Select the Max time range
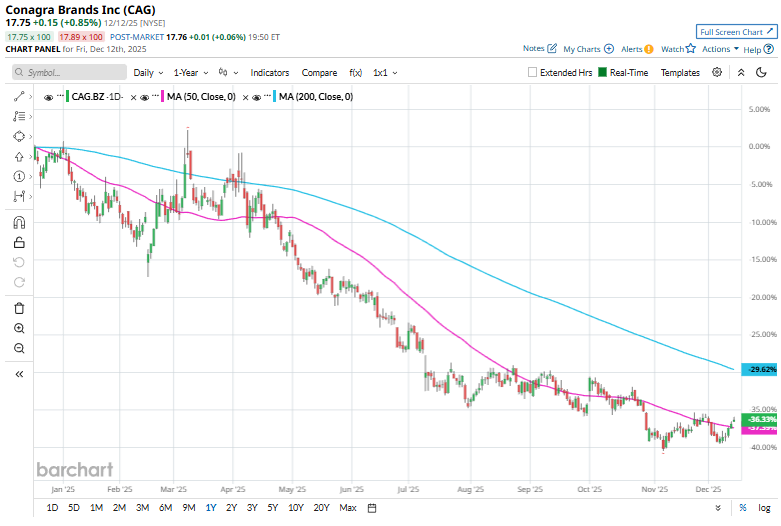Screen dimensions: 781x526 [348, 508]
